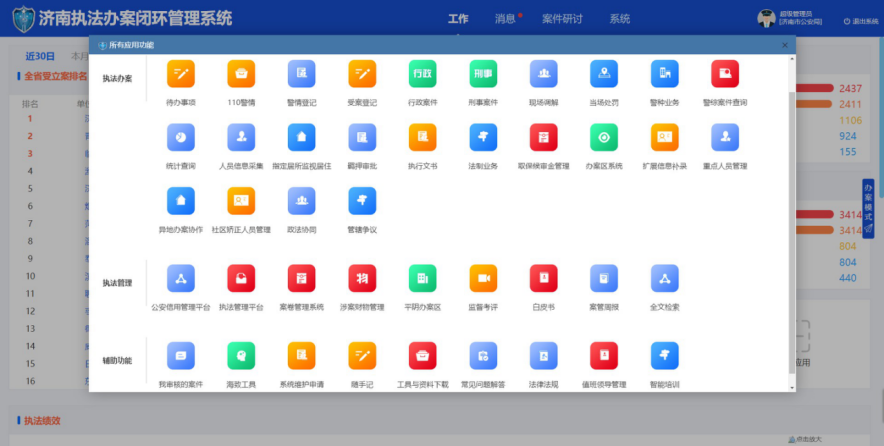This screenshot has height=446, width=884.
Task: Close the 所有应用功能 dialog
Action: [x=785, y=45]
